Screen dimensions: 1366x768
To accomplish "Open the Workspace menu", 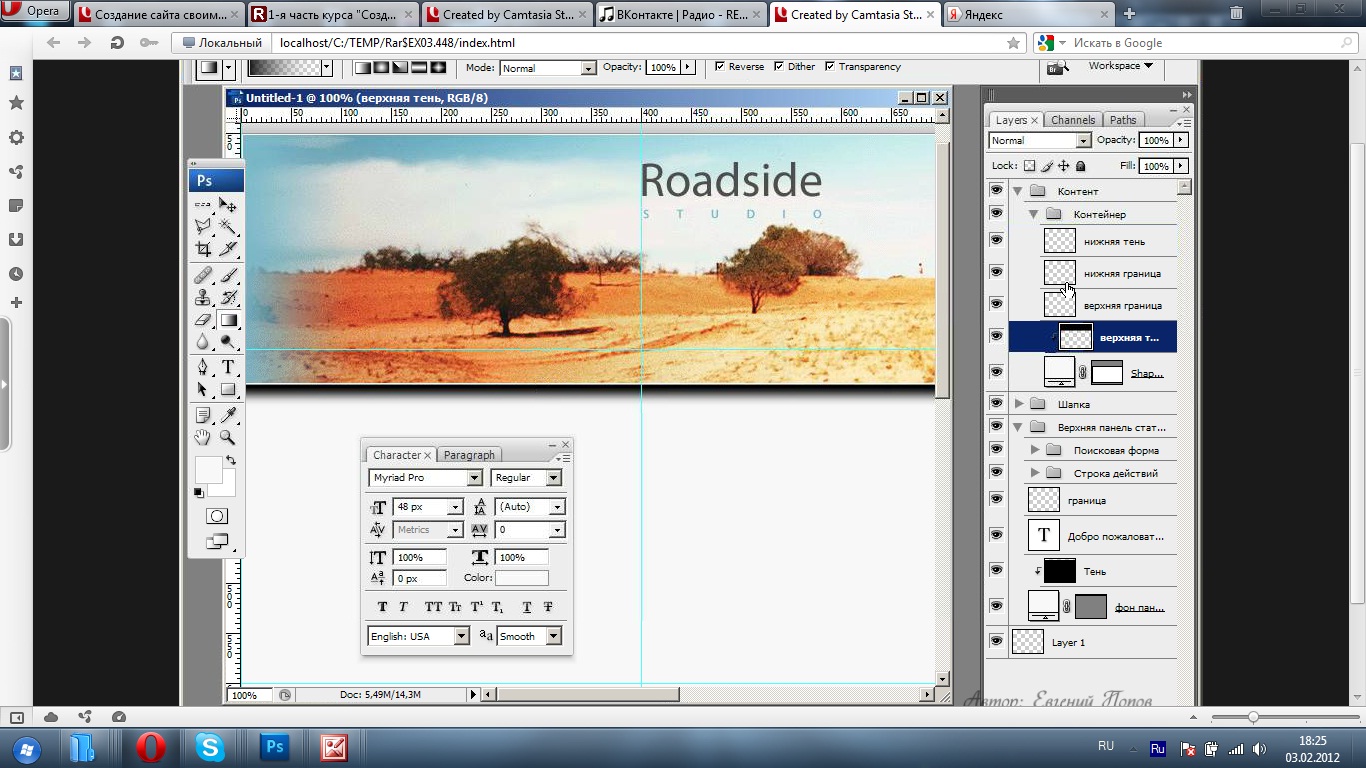I will 1120,66.
